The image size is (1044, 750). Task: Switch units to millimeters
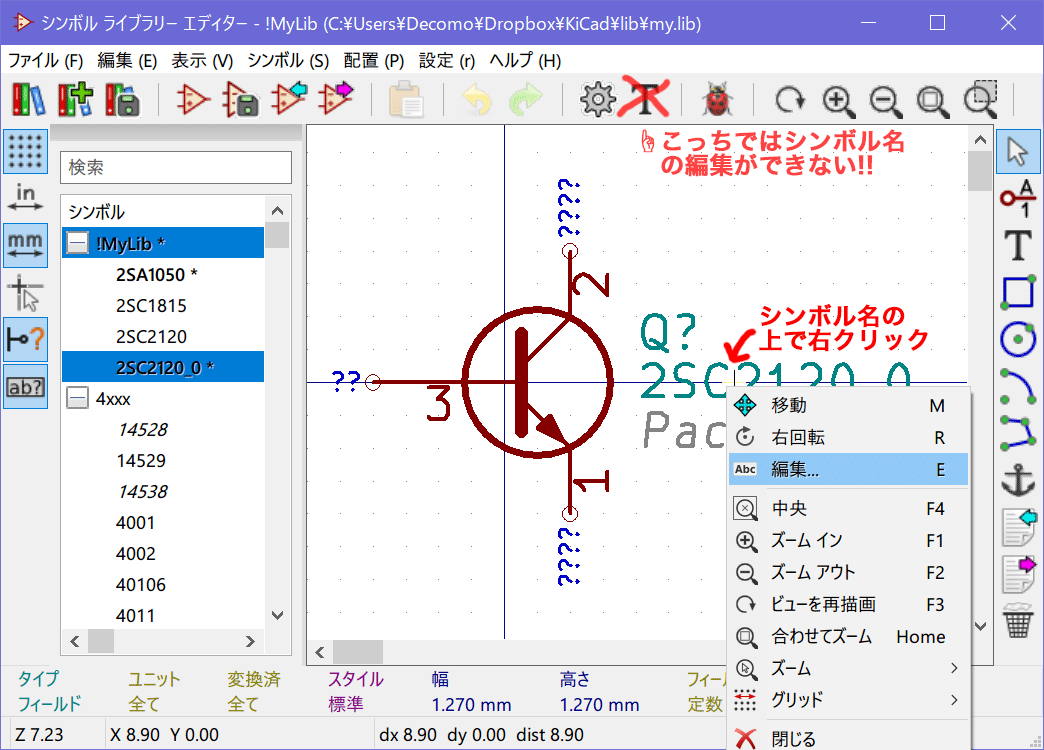[26, 244]
